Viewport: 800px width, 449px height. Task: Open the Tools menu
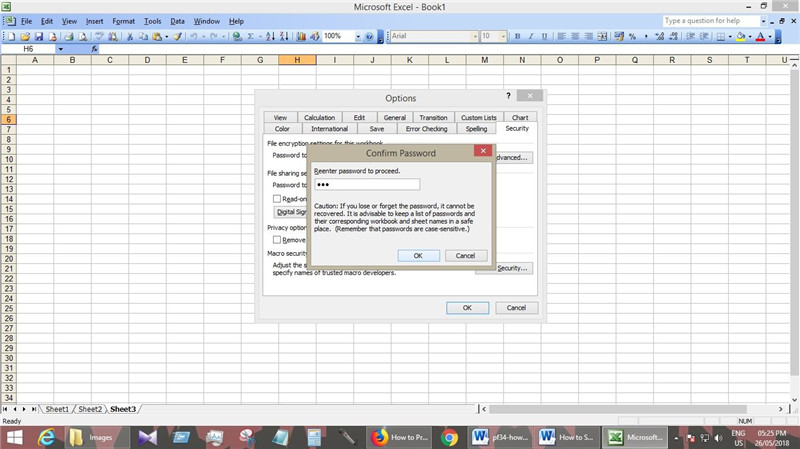(x=152, y=21)
